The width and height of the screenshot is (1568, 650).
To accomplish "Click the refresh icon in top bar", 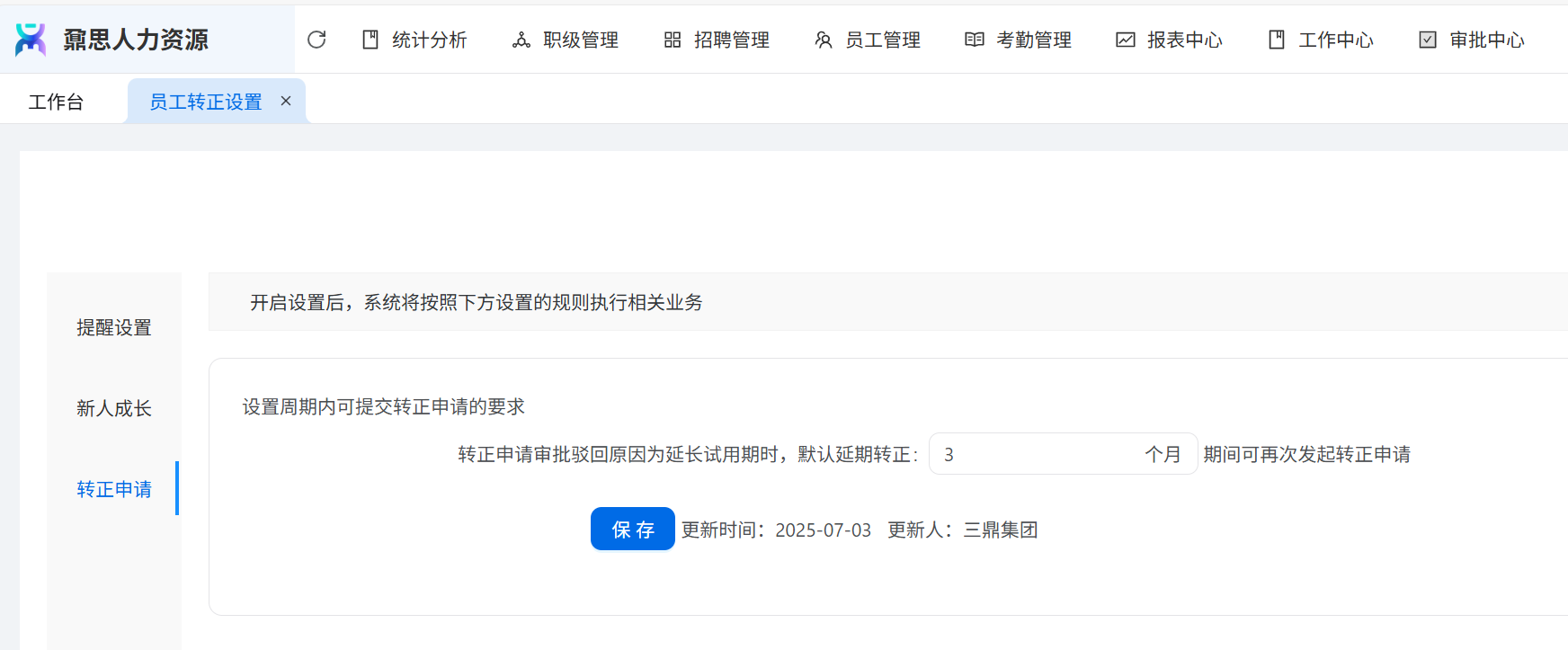I will (x=316, y=40).
